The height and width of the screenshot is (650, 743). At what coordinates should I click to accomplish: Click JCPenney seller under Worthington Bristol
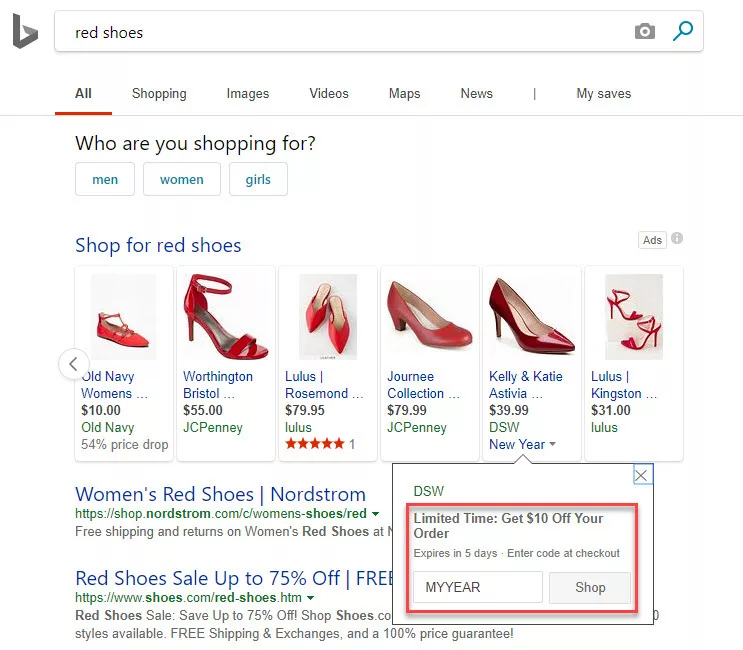pyautogui.click(x=213, y=427)
